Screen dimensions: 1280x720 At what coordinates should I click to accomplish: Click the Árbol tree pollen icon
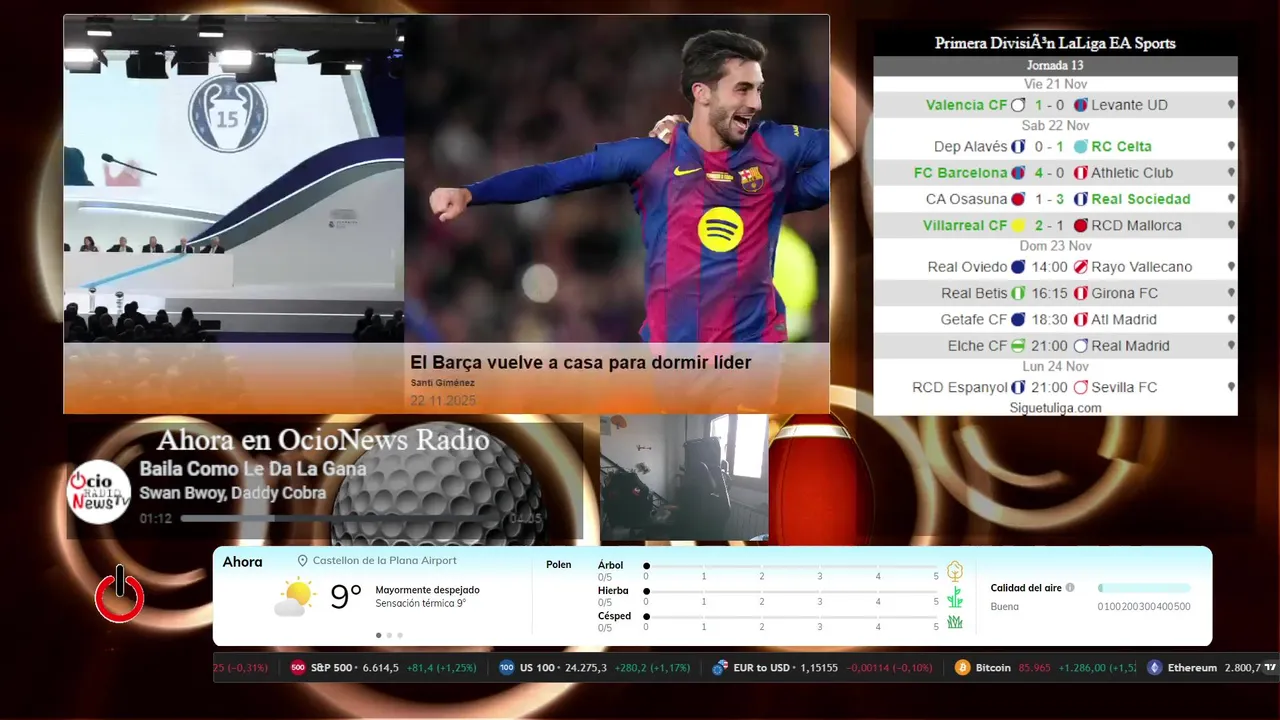(955, 571)
